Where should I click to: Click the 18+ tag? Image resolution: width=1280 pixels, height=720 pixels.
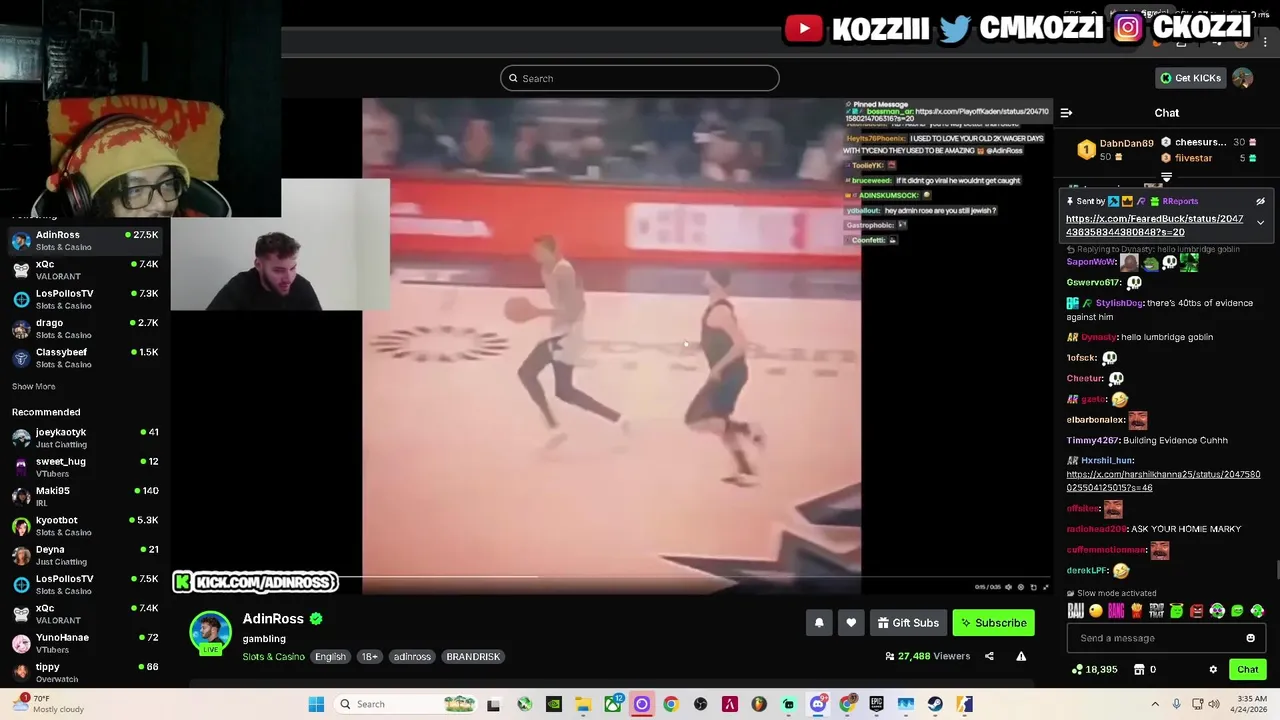(x=369, y=657)
